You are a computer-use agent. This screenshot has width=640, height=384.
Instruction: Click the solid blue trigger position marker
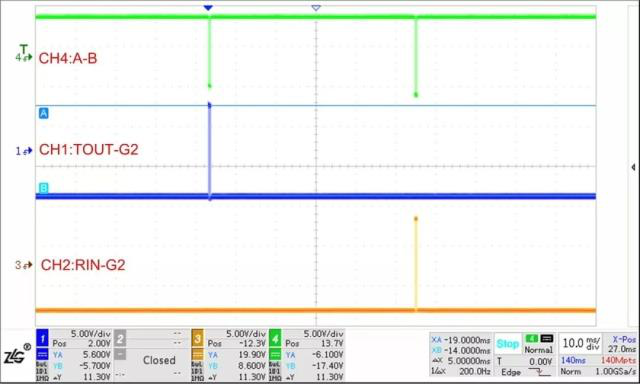(x=208, y=8)
